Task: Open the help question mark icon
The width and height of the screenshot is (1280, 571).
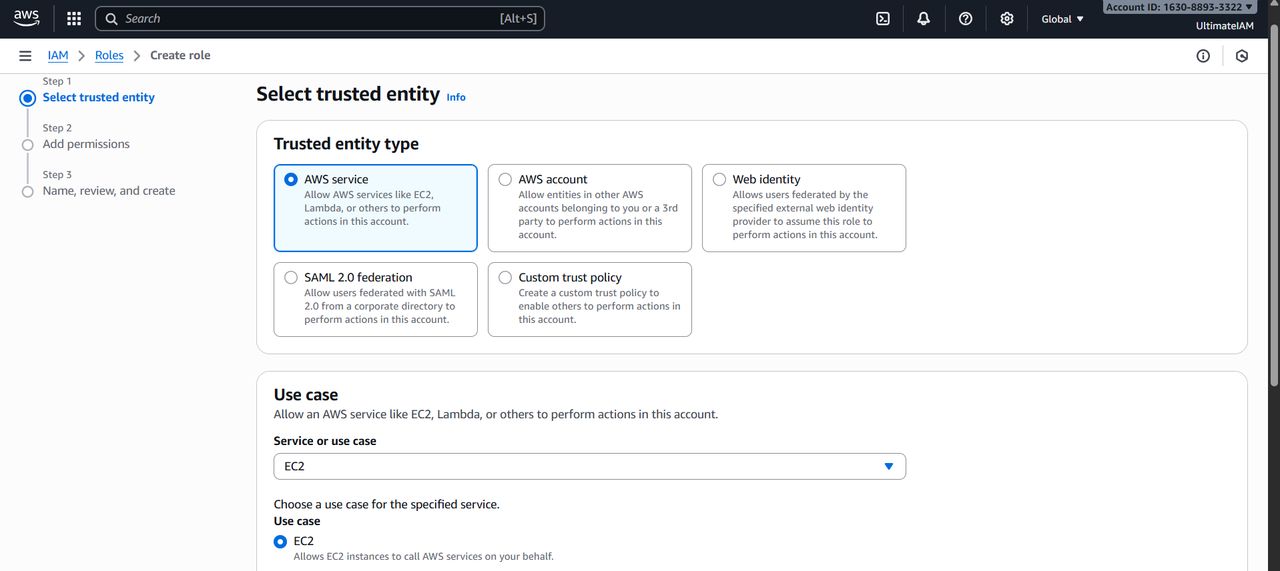Action: click(x=965, y=19)
